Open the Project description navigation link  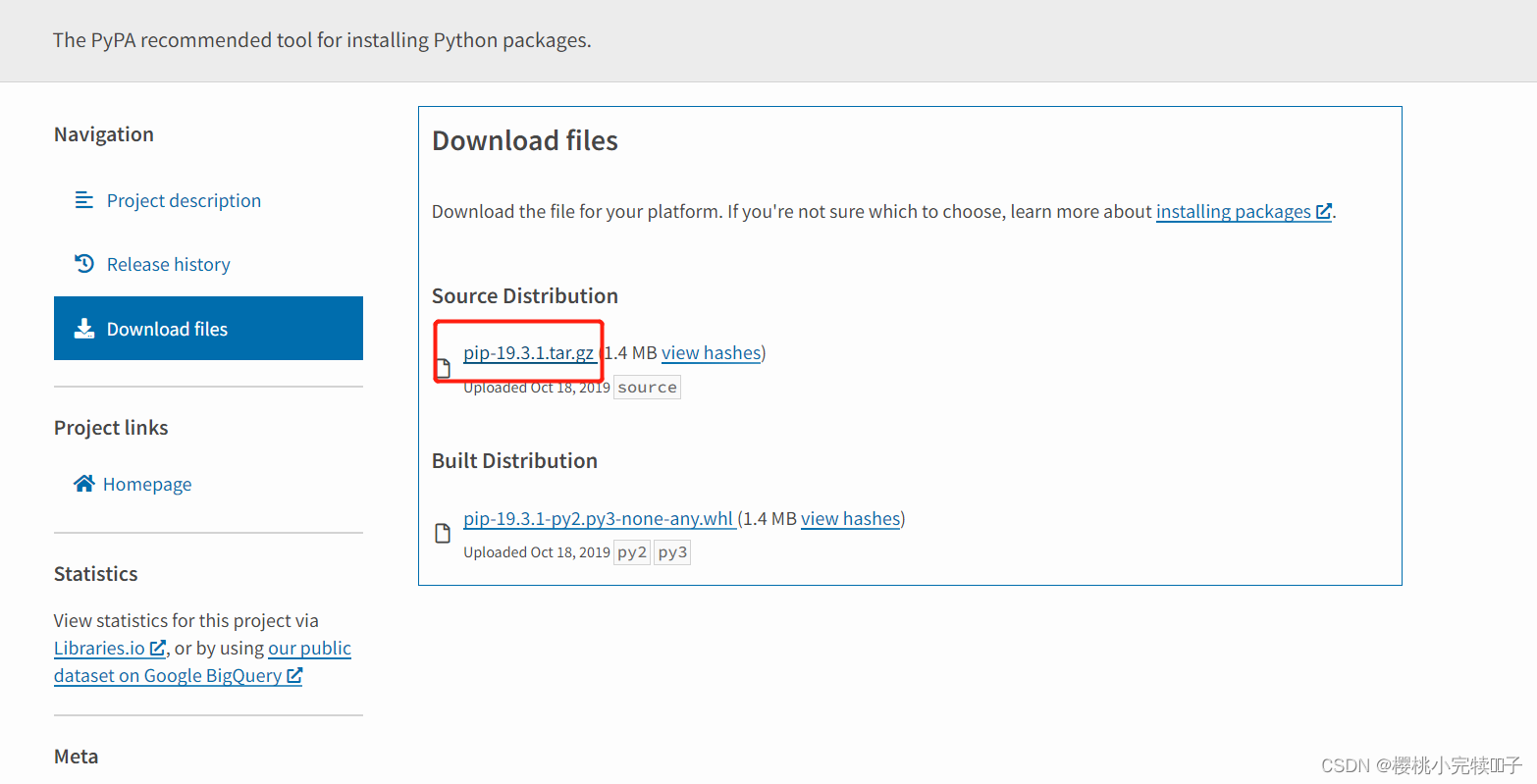184,200
